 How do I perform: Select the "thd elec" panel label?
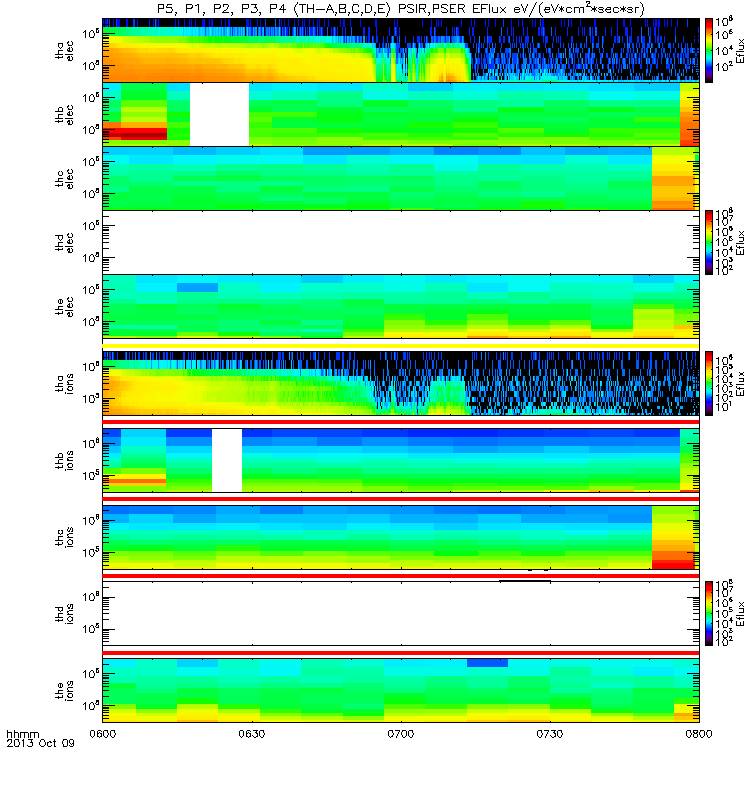click(64, 242)
